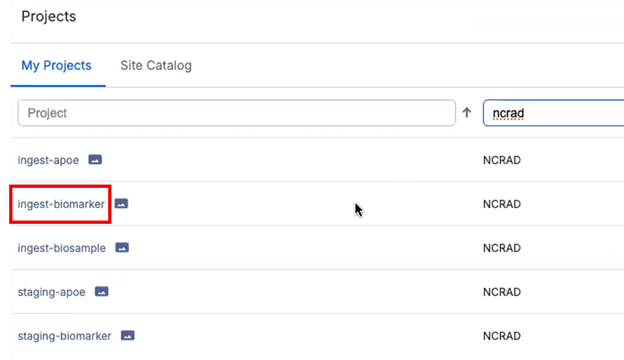Switch to the My Projects tab

pos(57,65)
